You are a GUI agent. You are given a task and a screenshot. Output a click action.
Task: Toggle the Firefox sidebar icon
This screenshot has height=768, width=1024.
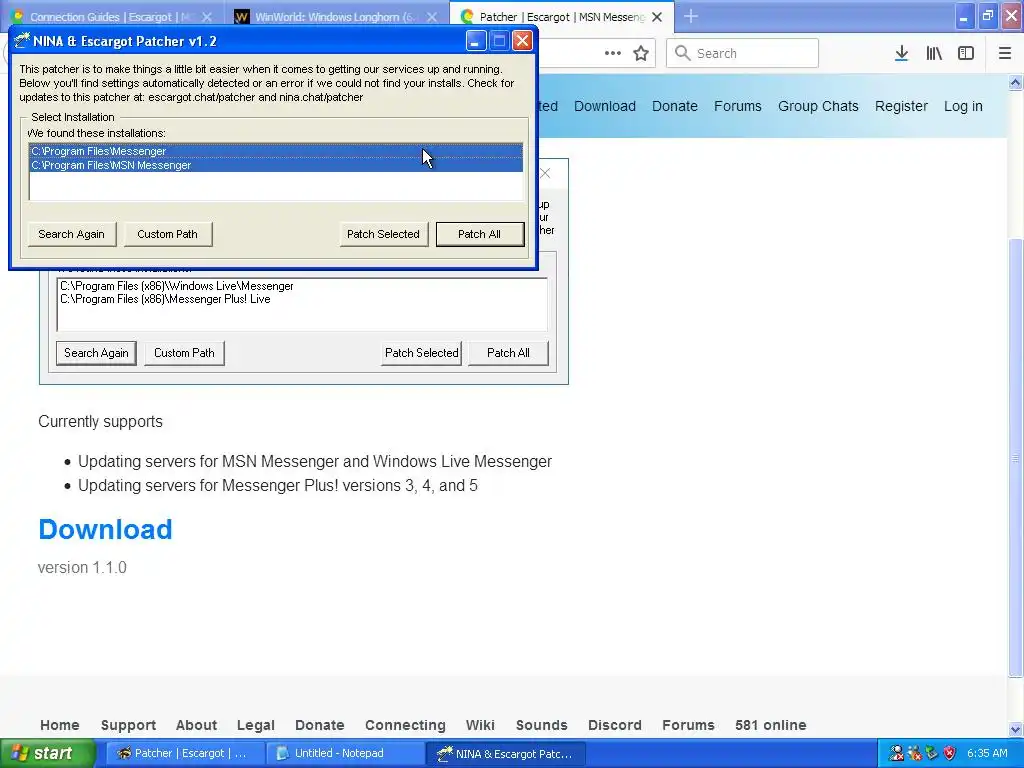(x=966, y=54)
